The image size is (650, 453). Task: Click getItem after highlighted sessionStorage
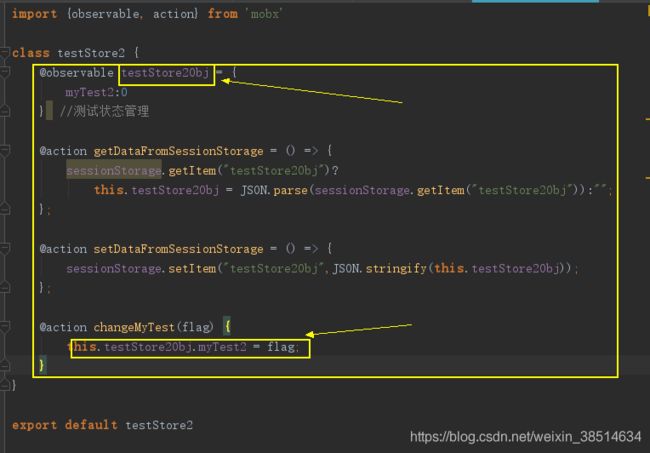[192, 170]
